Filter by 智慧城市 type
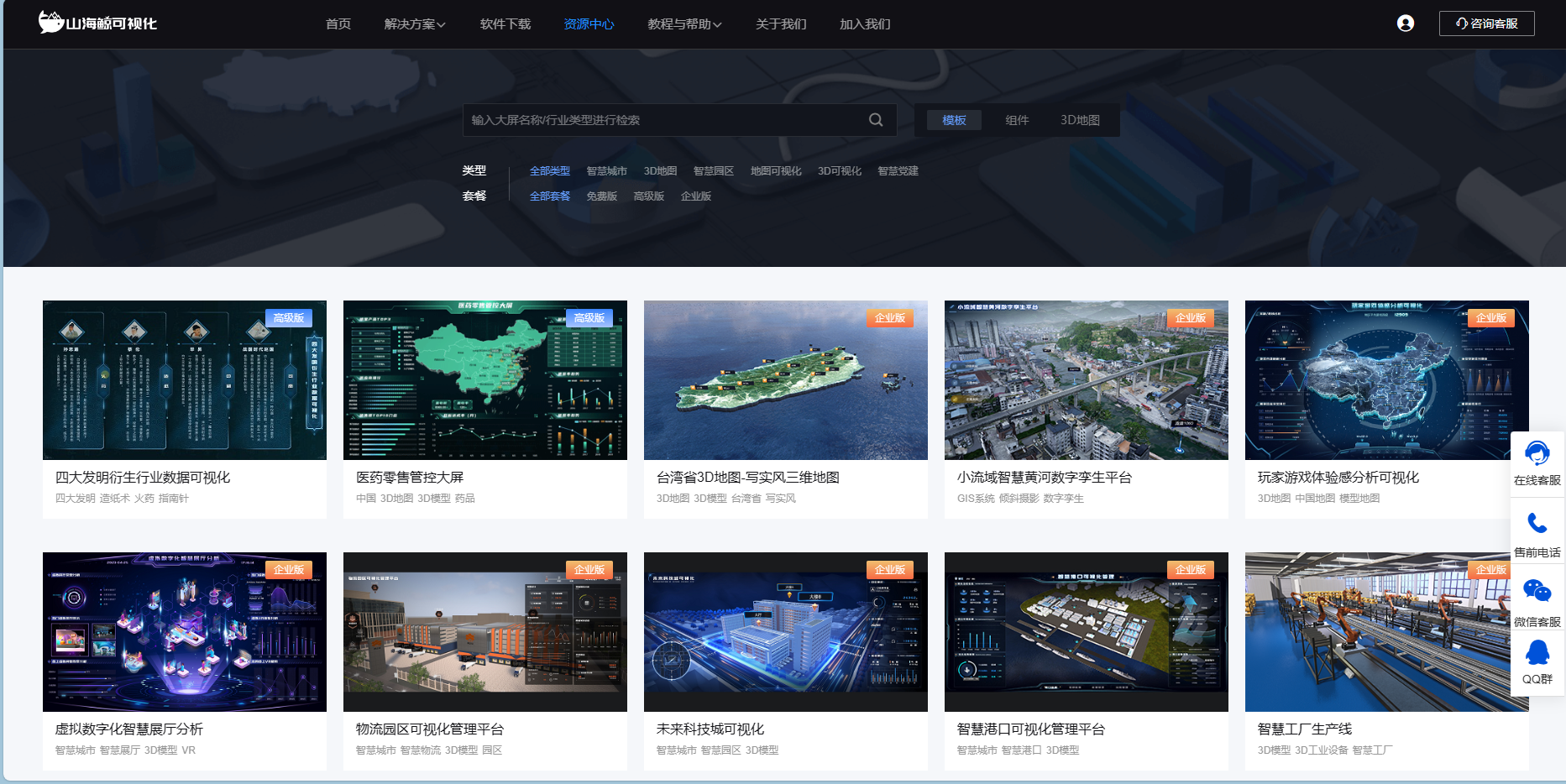 click(607, 171)
